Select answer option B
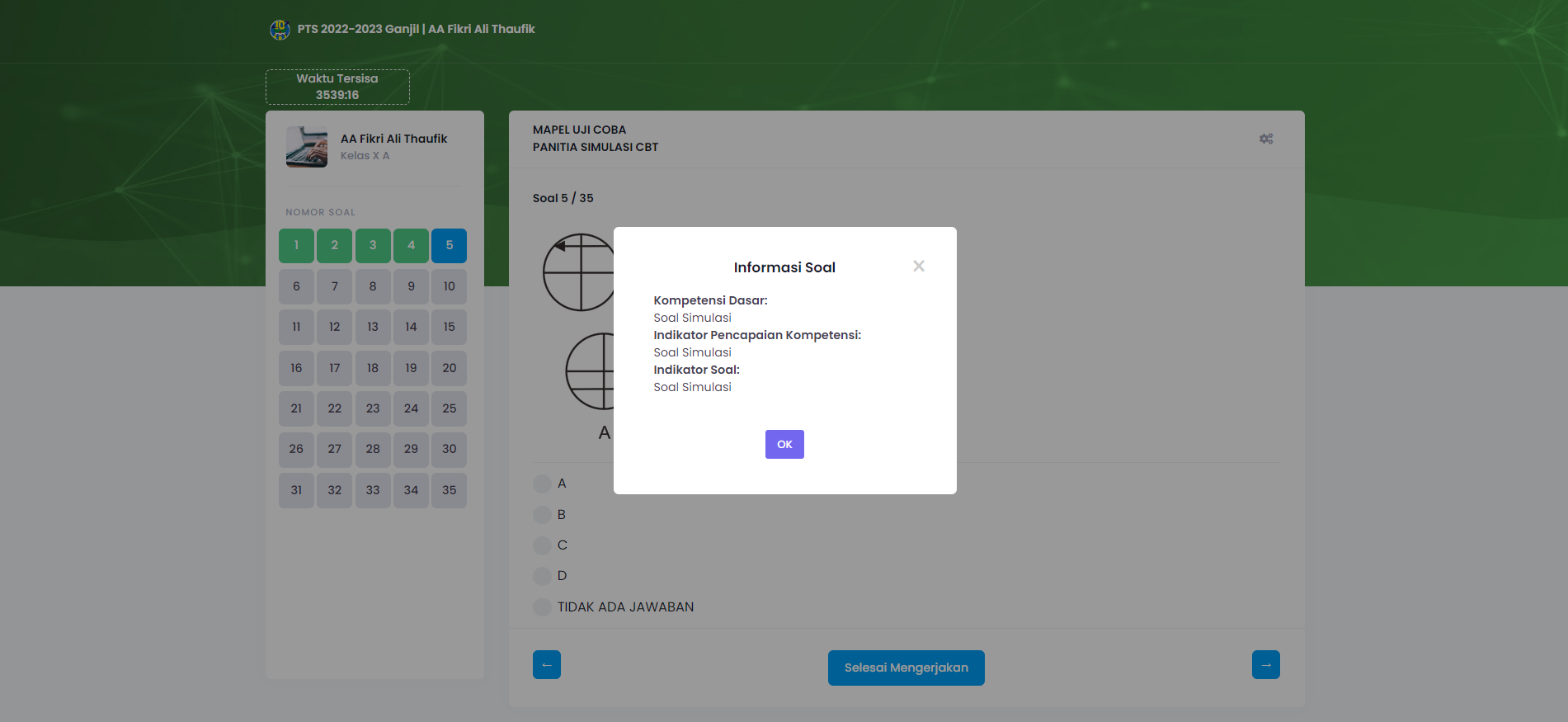1568x722 pixels. [542, 515]
